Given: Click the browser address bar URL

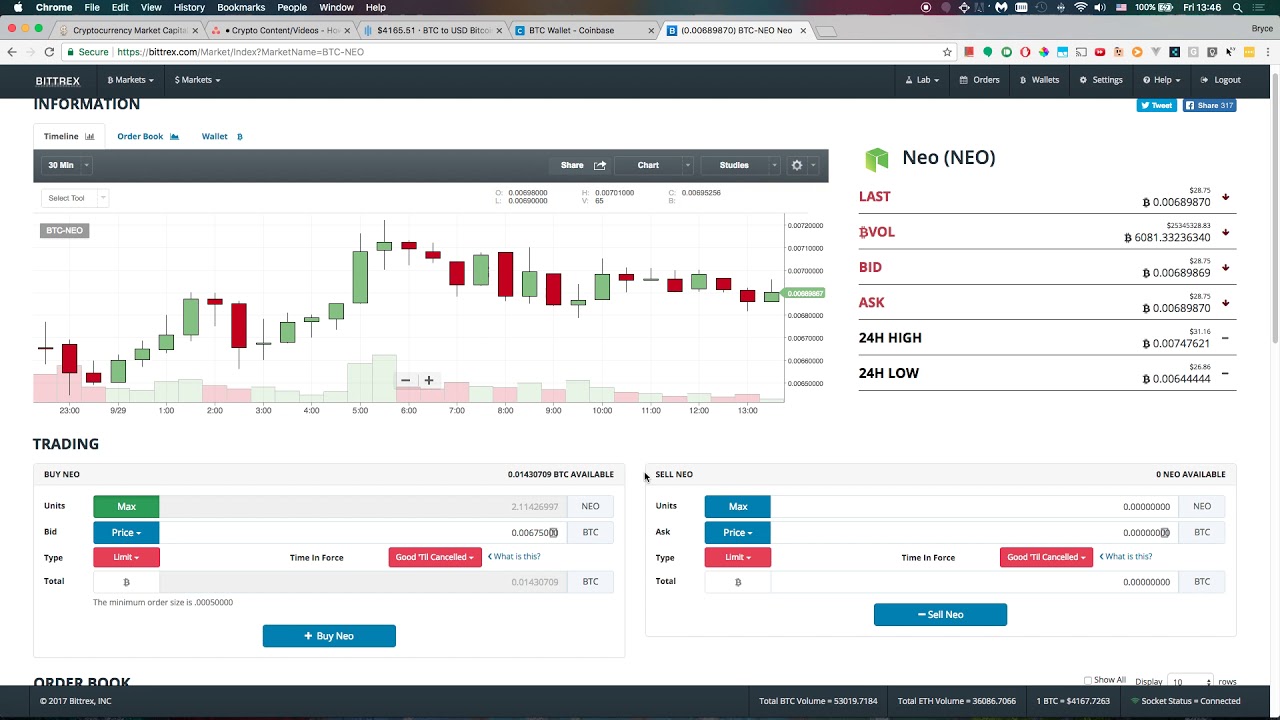Looking at the screenshot, I should tap(240, 52).
